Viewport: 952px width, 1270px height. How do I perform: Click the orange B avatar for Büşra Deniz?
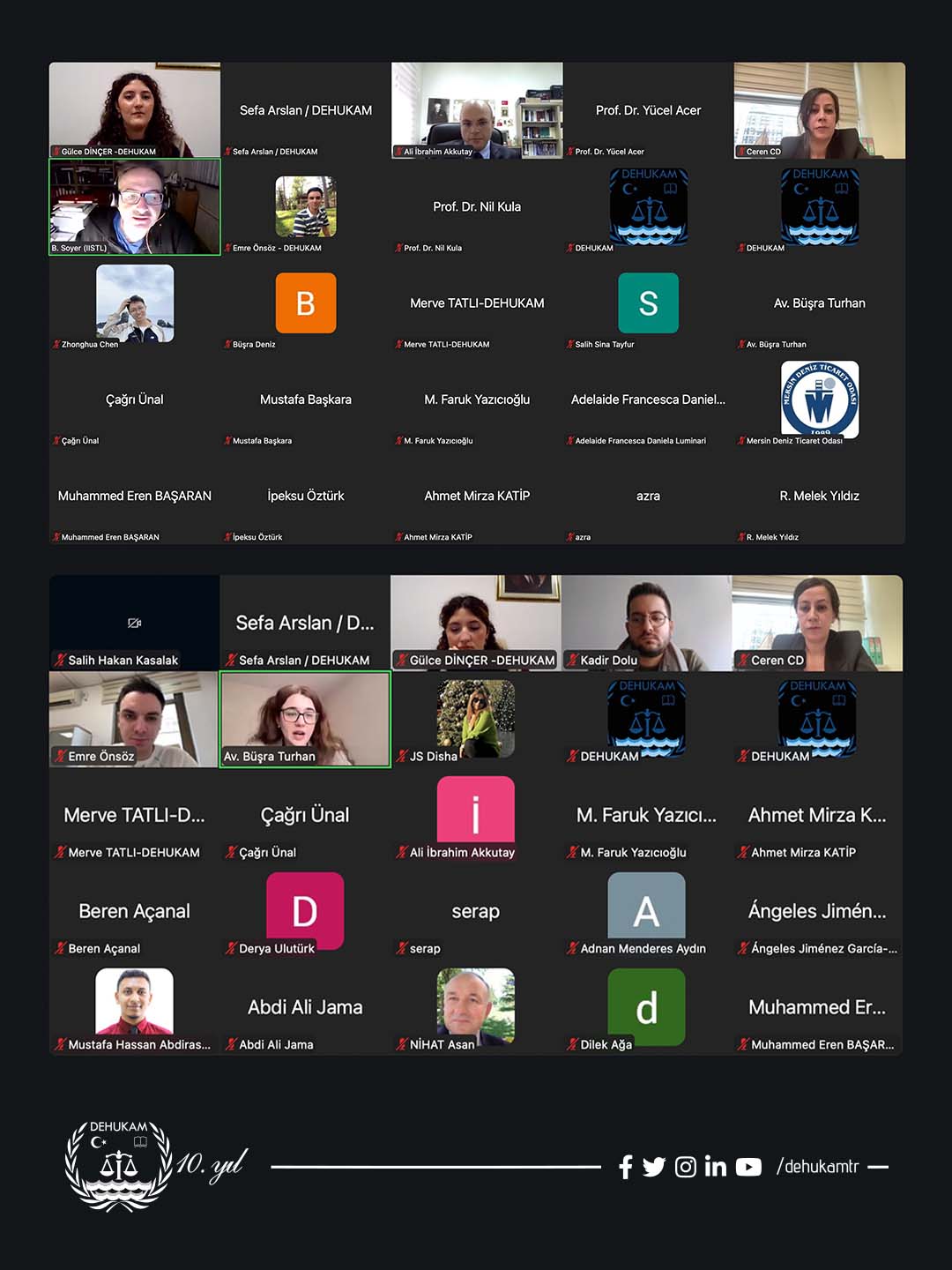tap(305, 303)
